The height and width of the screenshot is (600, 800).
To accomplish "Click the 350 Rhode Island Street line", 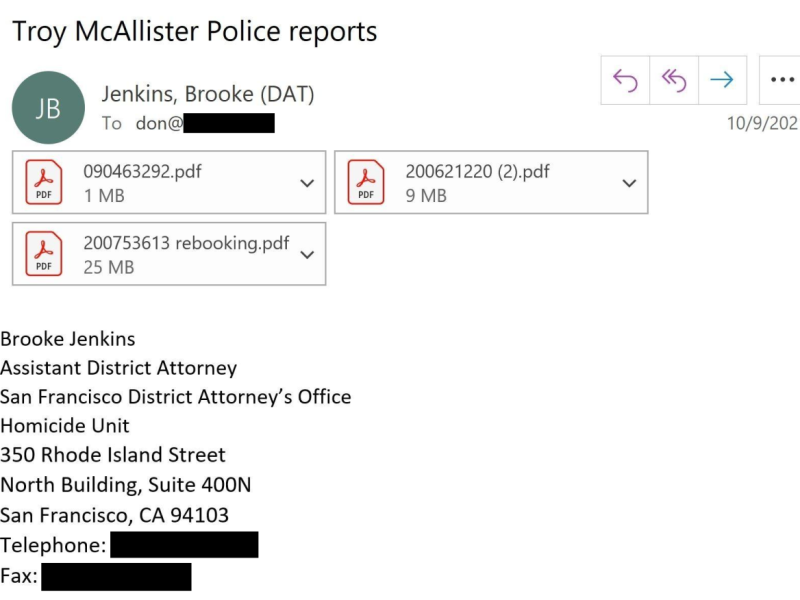I will coord(113,455).
